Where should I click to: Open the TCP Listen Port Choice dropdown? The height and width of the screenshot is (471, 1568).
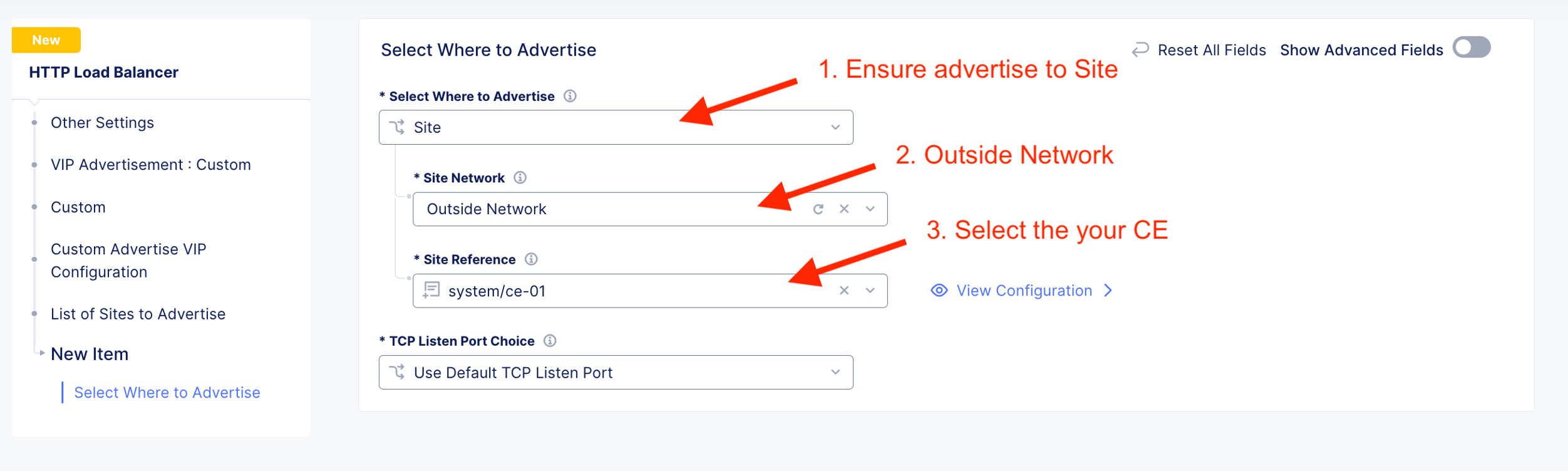pyautogui.click(x=835, y=372)
